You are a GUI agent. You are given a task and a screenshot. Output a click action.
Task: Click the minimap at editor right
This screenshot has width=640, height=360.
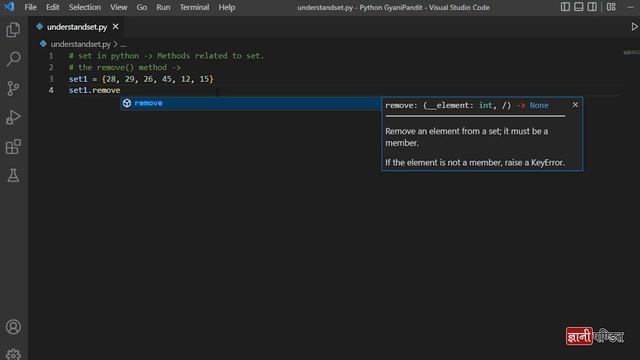[x=631, y=52]
